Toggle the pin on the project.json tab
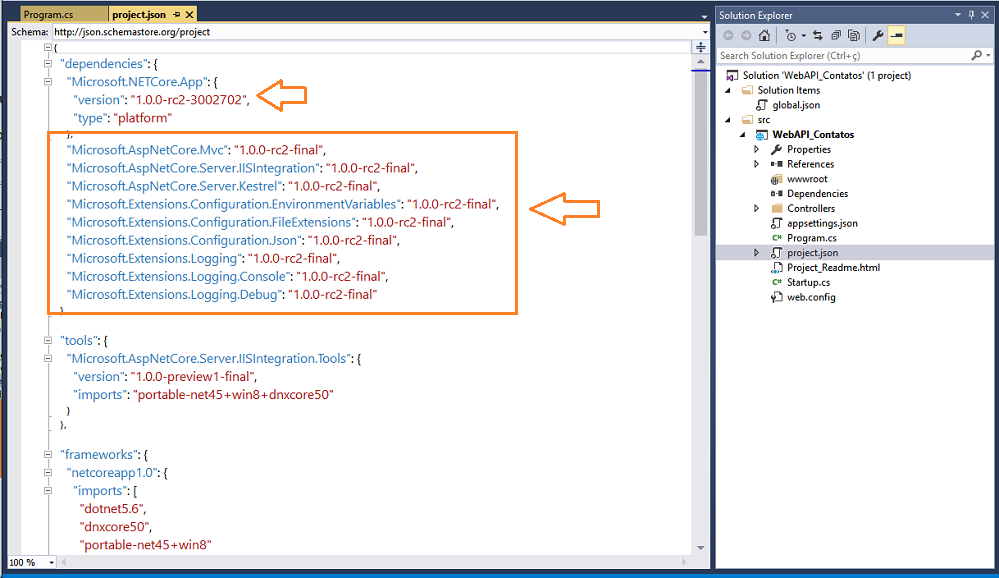This screenshot has height=578, width=999. [176, 14]
